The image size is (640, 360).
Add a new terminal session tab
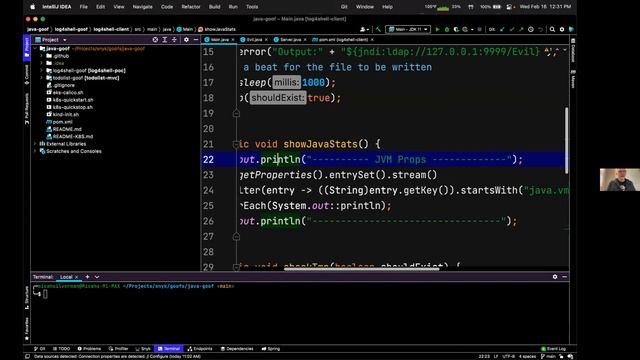[87, 277]
